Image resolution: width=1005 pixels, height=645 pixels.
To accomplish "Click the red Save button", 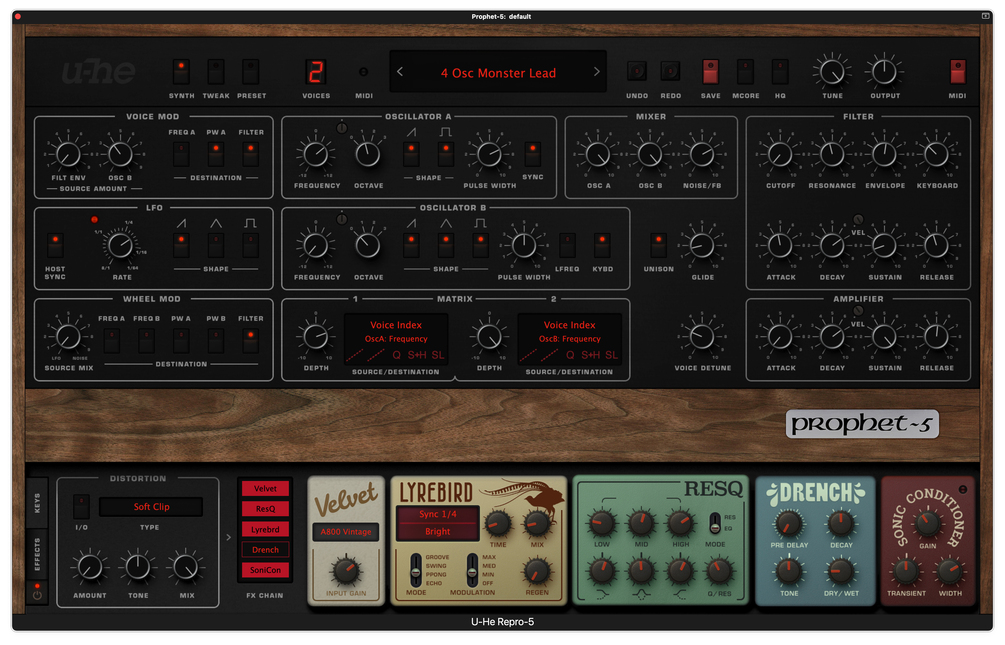I will tap(710, 71).
